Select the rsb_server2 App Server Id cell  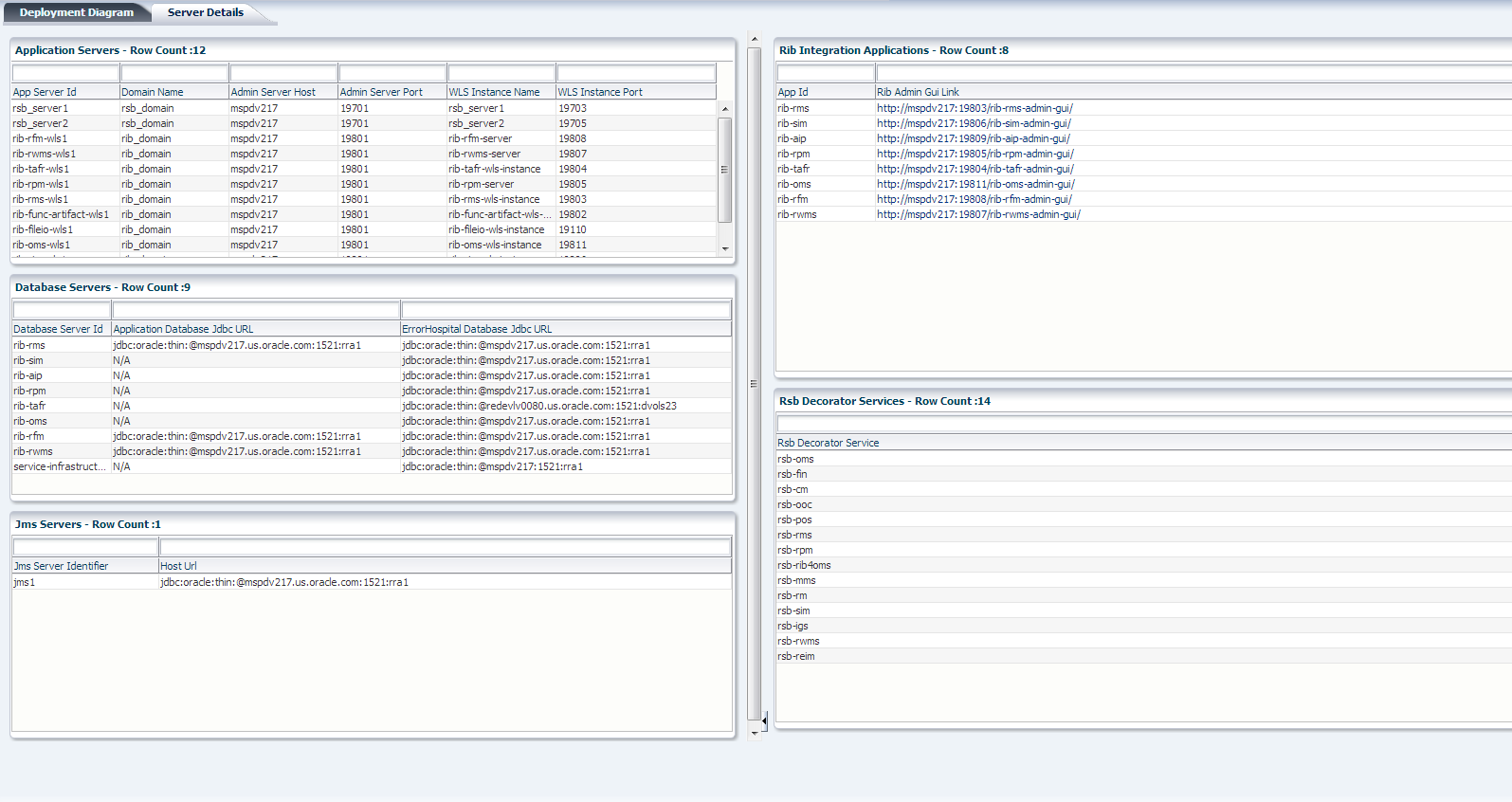(x=65, y=123)
